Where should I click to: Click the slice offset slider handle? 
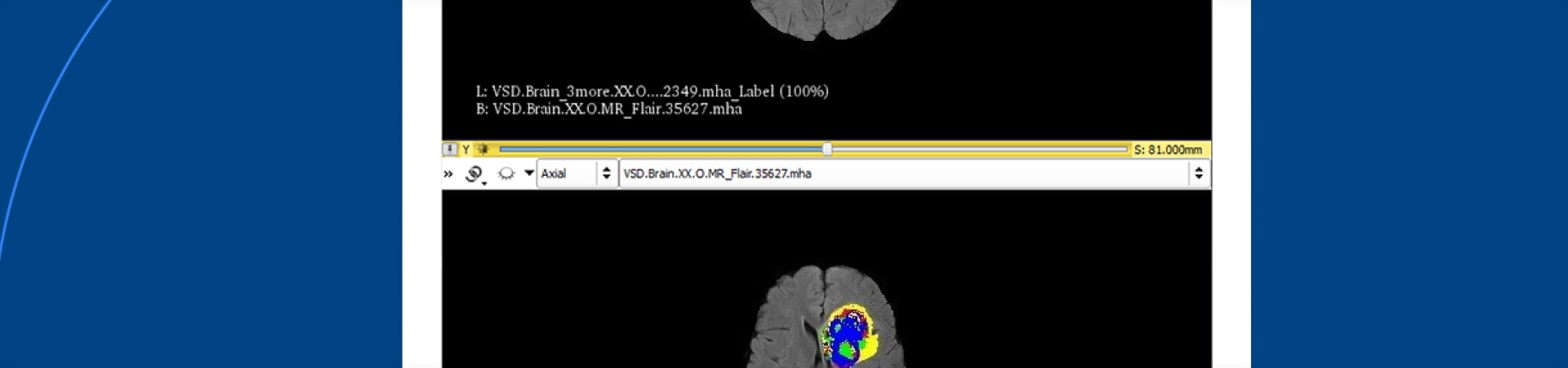[x=827, y=150]
